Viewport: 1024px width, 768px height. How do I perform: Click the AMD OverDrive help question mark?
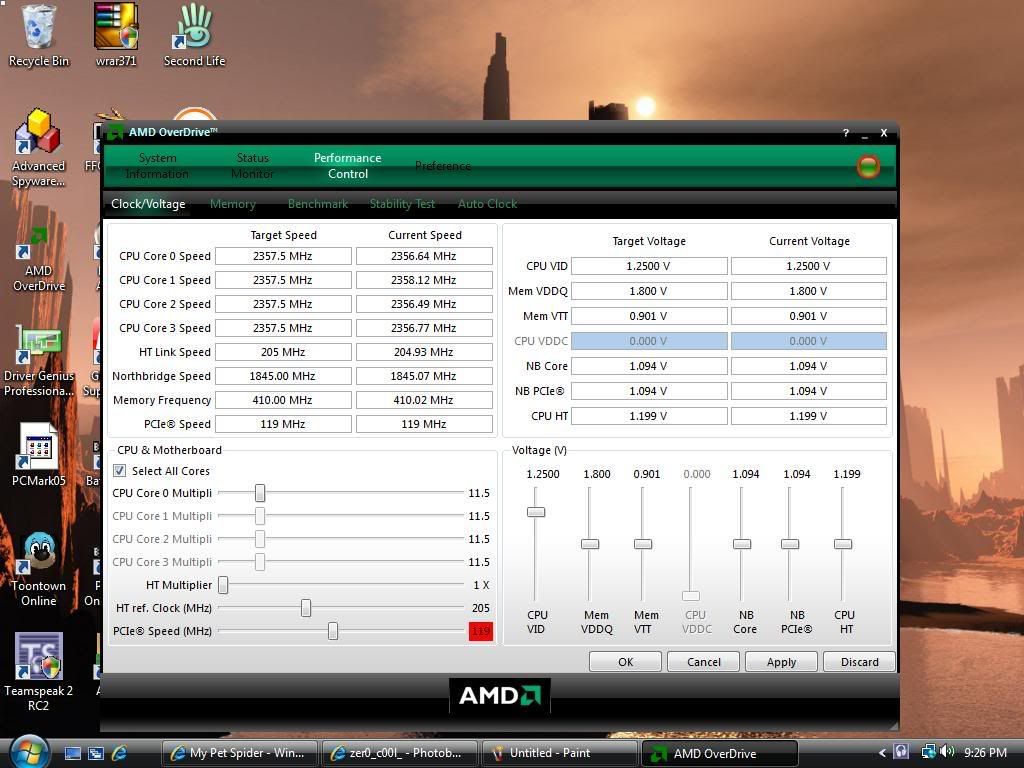(846, 133)
